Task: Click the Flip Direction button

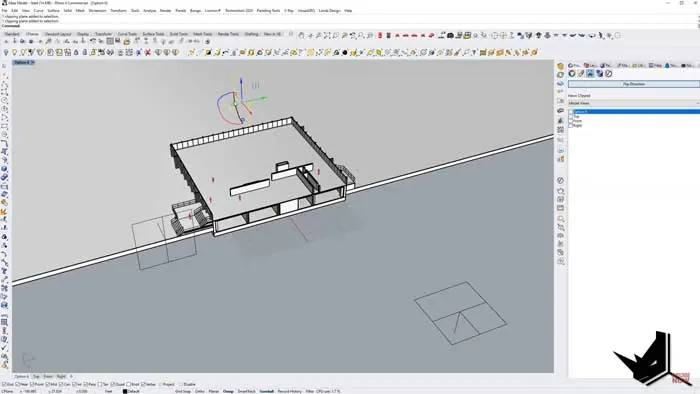Action: click(x=633, y=84)
